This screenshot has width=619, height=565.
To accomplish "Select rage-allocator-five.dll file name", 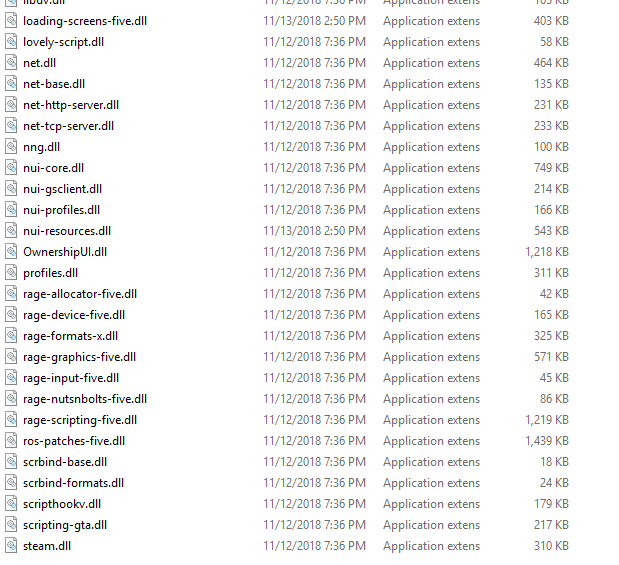I will [80, 294].
